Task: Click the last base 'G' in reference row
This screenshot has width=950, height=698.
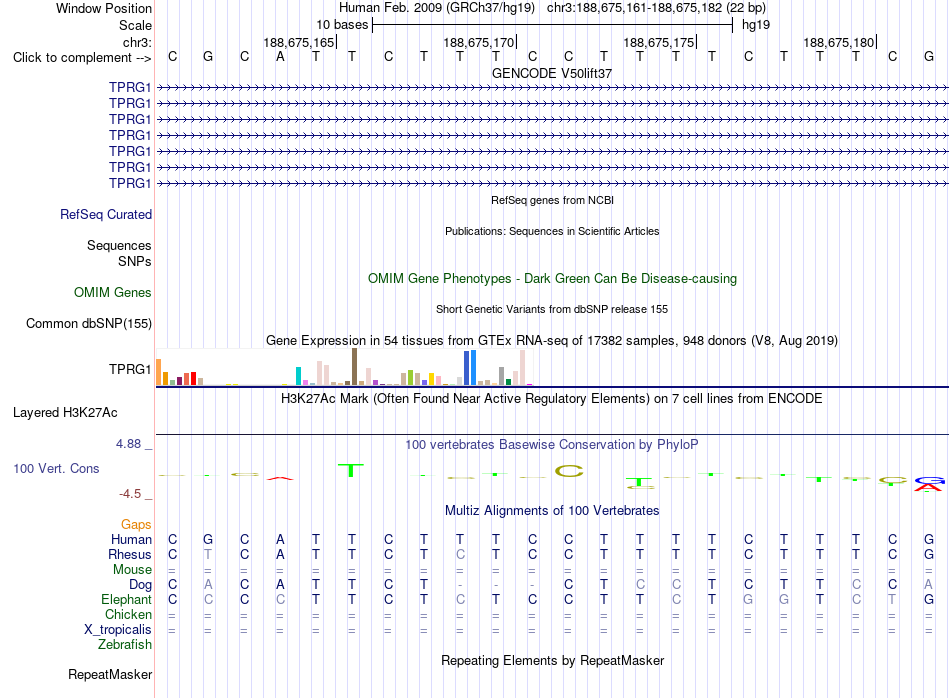Action: (929, 56)
